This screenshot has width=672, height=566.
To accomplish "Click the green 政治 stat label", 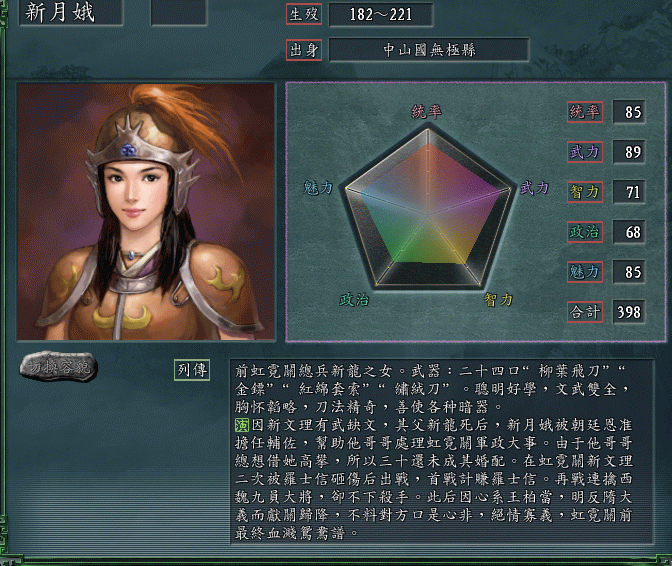I will coord(585,232).
